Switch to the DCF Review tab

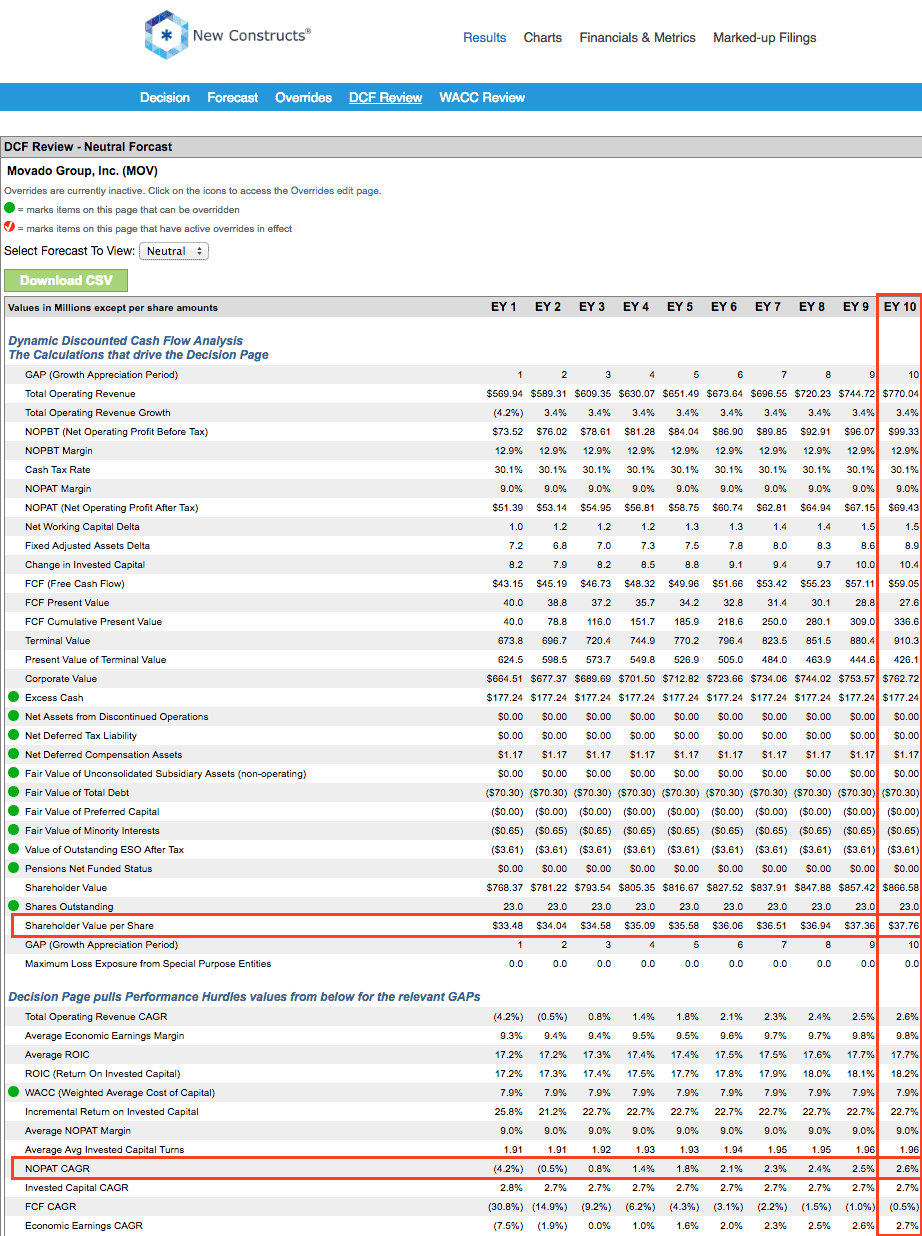point(386,97)
